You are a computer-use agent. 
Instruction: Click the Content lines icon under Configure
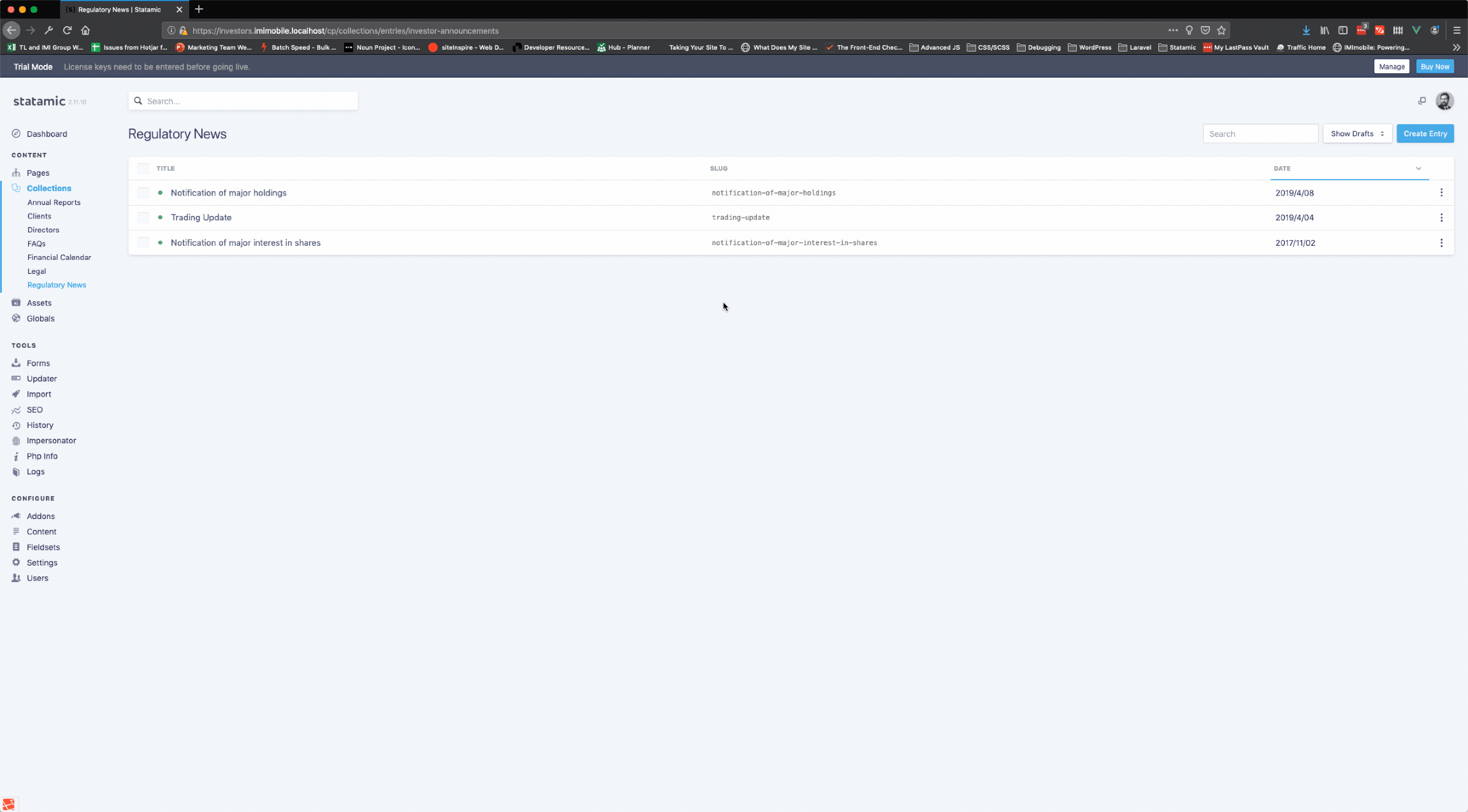click(x=16, y=531)
